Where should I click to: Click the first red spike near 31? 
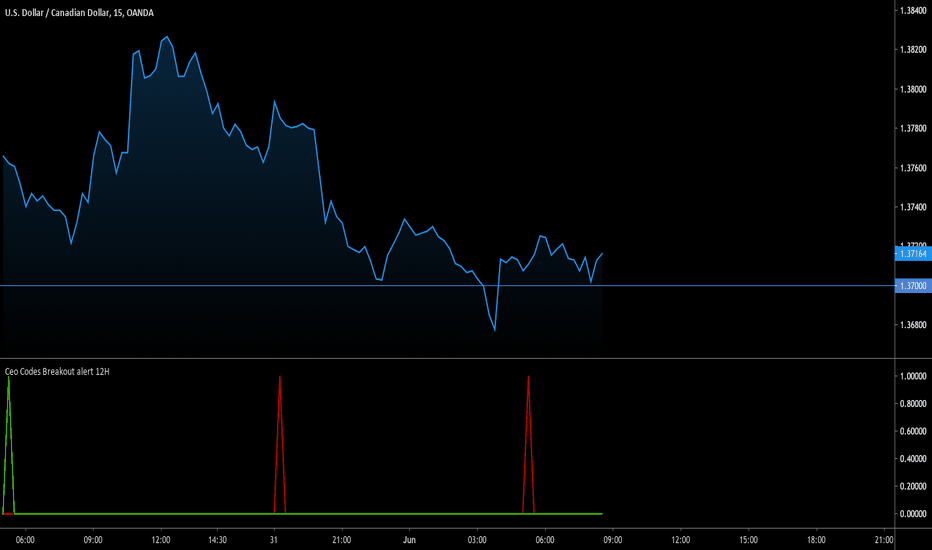[x=280, y=445]
